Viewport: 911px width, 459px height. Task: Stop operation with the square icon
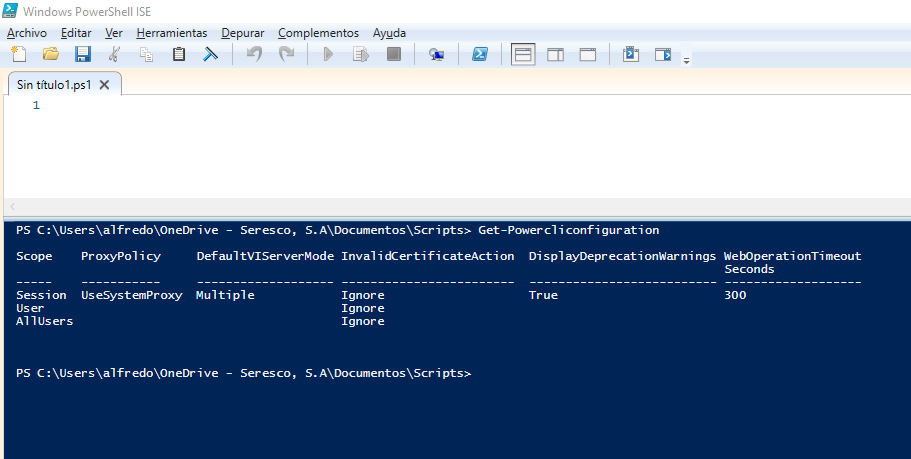click(394, 55)
